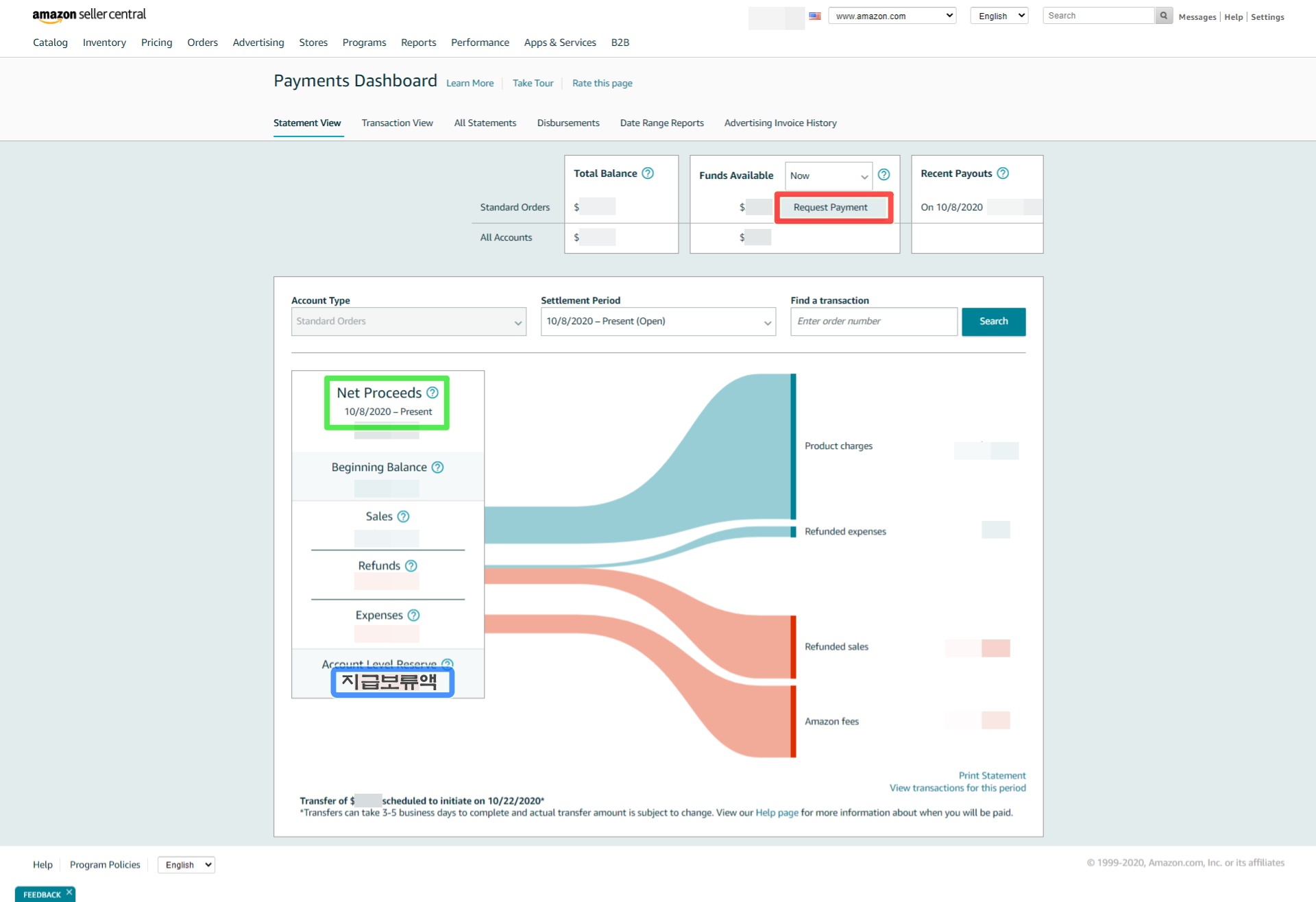Screen dimensions: 1316x902
Task: Open Total Balance help icon
Action: click(x=647, y=173)
